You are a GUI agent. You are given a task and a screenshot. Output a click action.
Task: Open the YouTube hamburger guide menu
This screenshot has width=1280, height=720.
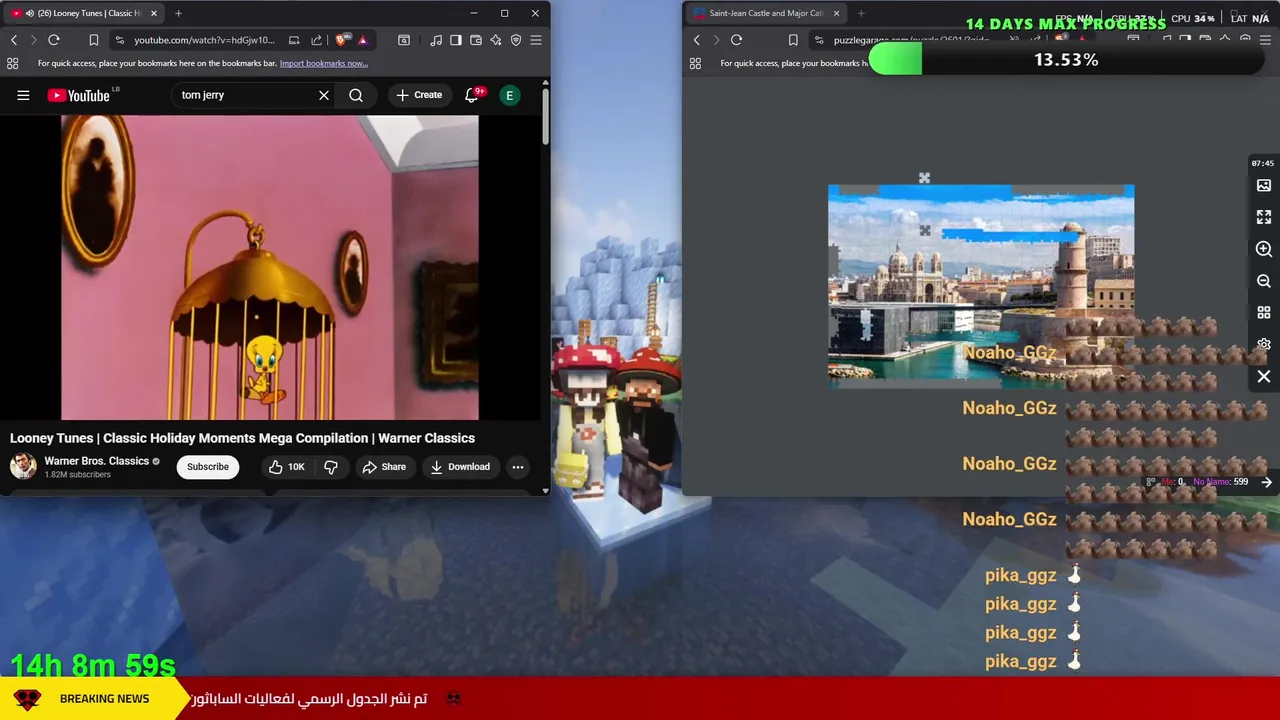coord(23,95)
